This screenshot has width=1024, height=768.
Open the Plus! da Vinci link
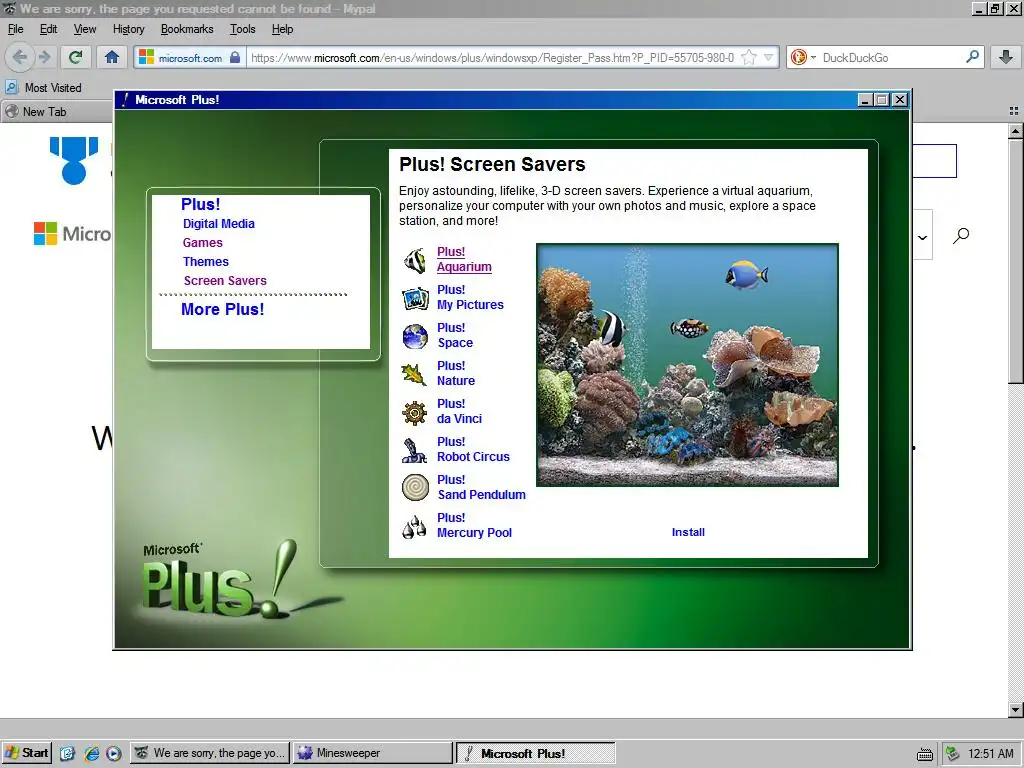460,411
